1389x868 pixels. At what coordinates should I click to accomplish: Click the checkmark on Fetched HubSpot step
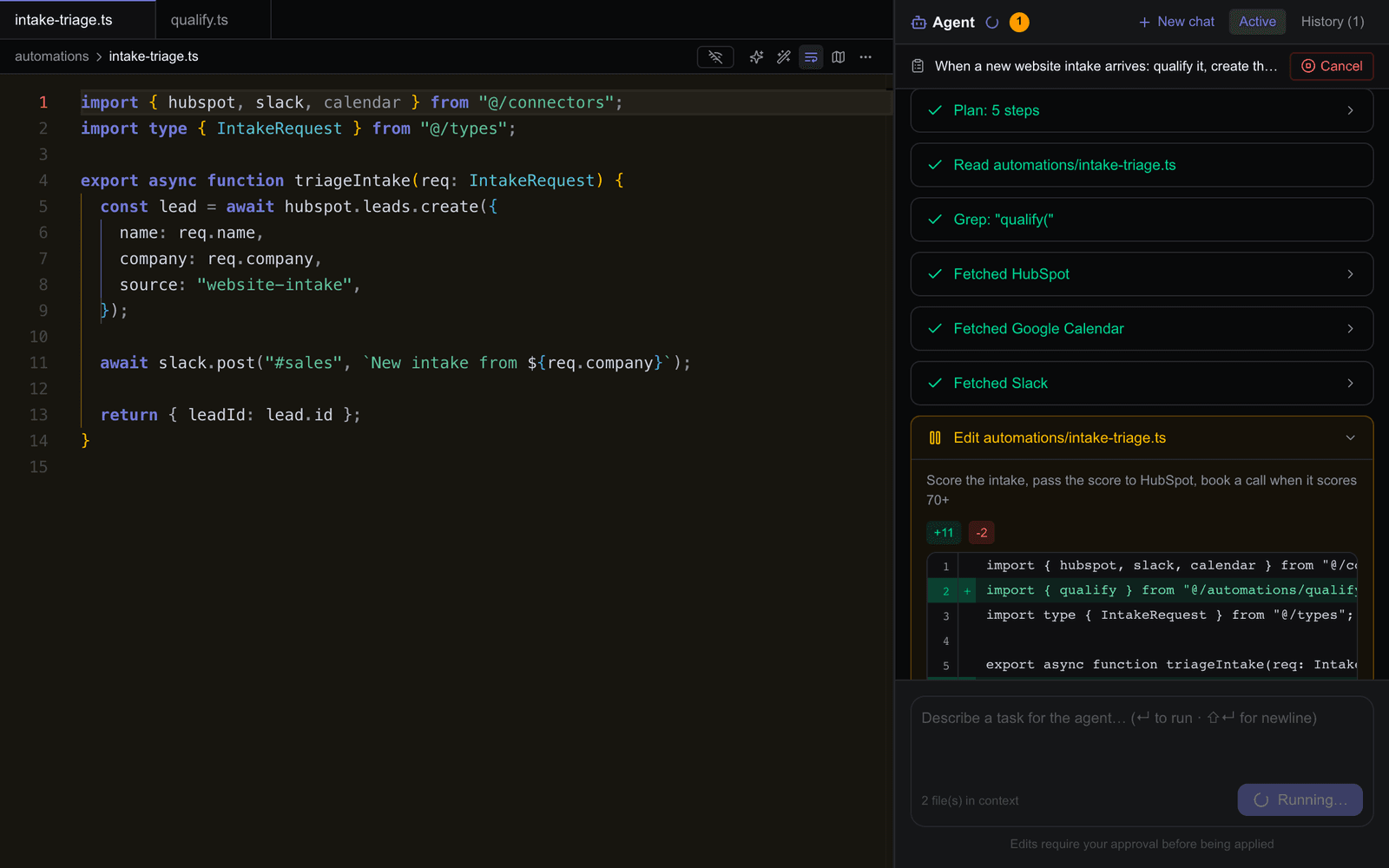tap(935, 274)
